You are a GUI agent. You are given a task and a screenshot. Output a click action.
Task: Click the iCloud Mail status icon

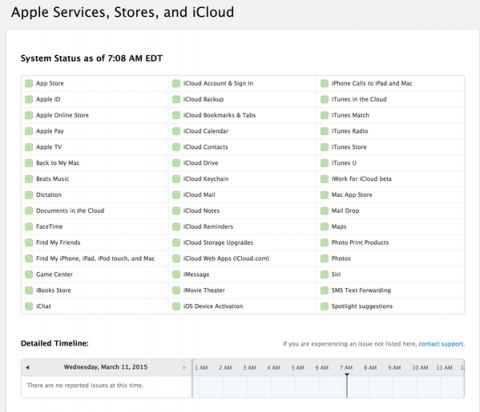pos(176,195)
